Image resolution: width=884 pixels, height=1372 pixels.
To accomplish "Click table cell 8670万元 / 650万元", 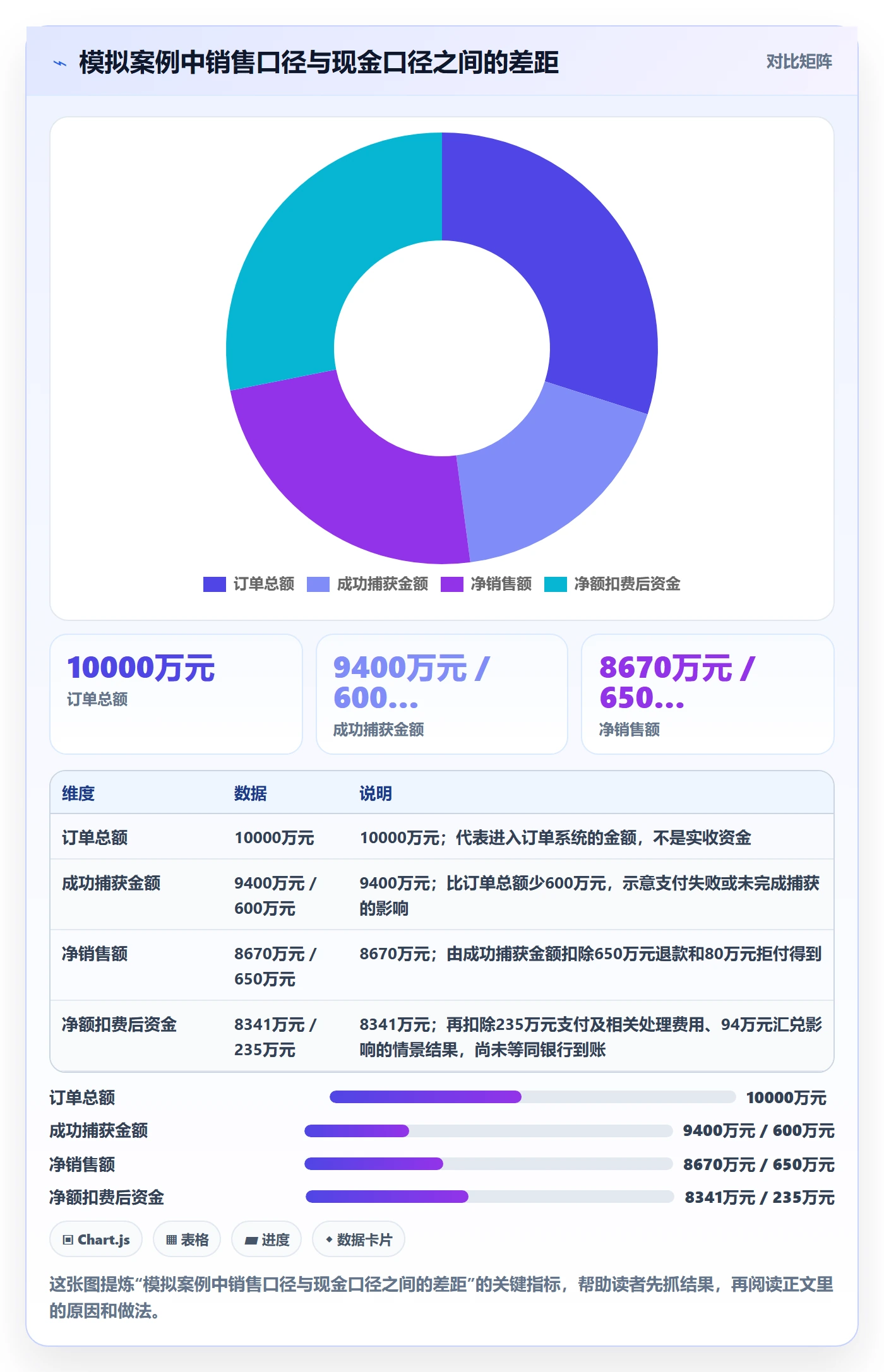I will pos(275,966).
